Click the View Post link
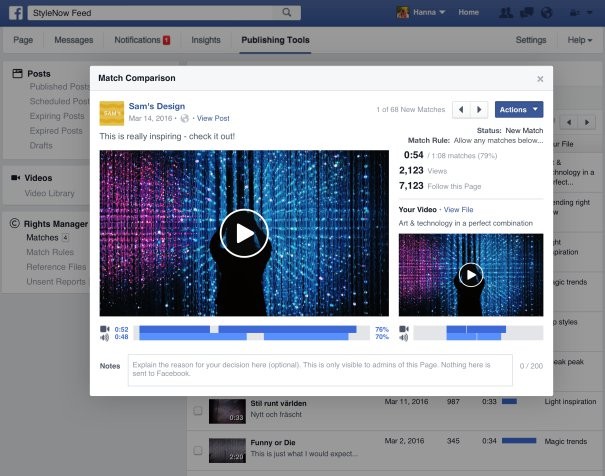 pyautogui.click(x=213, y=118)
